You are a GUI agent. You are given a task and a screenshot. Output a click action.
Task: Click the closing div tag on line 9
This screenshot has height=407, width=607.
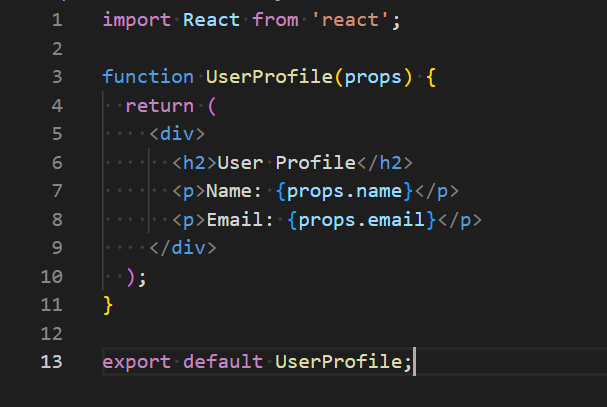(x=183, y=248)
